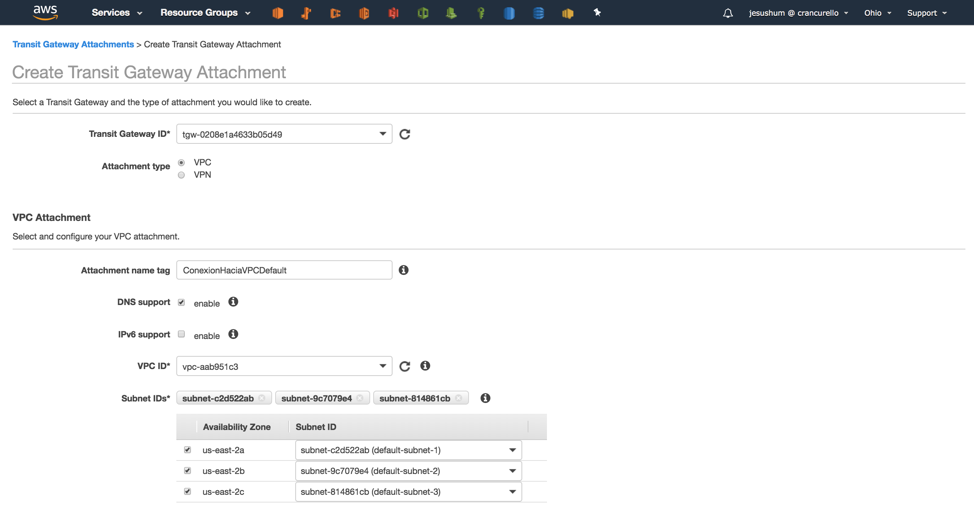Click the white pushpin shortcut icon
Image resolution: width=974 pixels, height=508 pixels.
tap(597, 12)
